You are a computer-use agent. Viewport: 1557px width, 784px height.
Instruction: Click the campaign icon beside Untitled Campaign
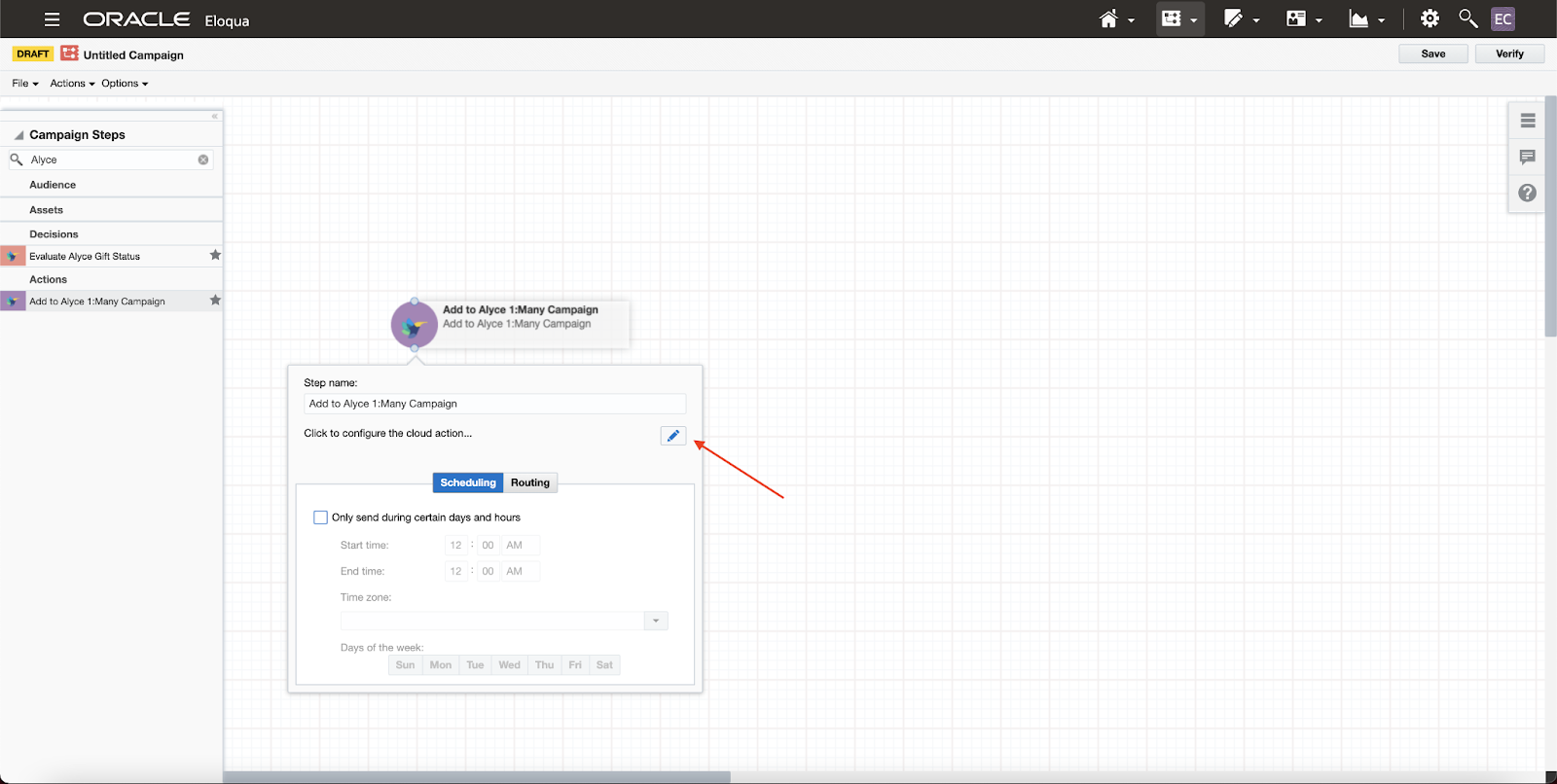click(x=69, y=53)
